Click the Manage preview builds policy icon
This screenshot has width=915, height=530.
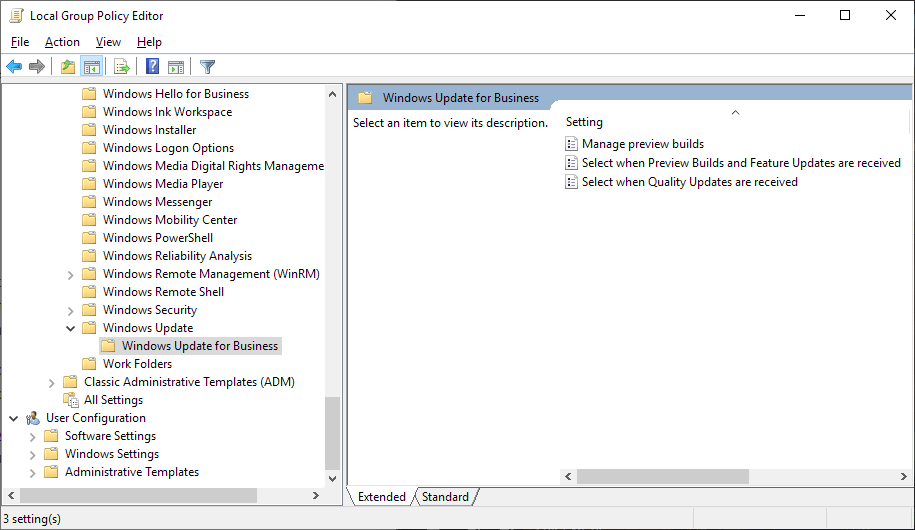click(x=571, y=144)
